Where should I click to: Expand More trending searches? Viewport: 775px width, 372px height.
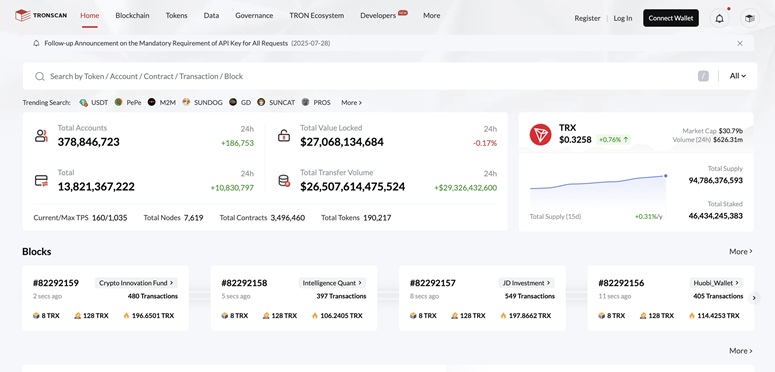(351, 102)
